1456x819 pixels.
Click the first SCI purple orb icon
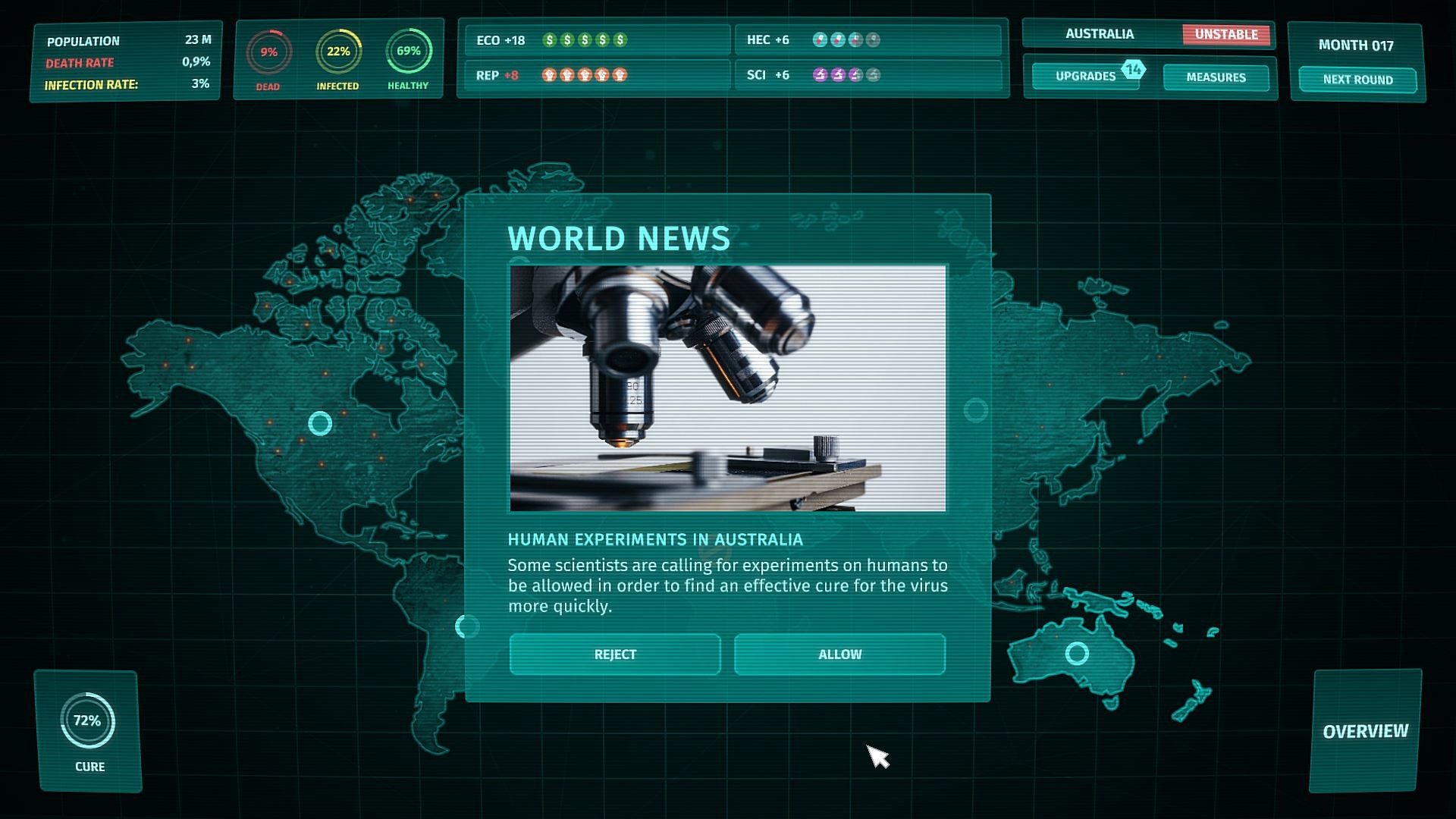(x=820, y=74)
